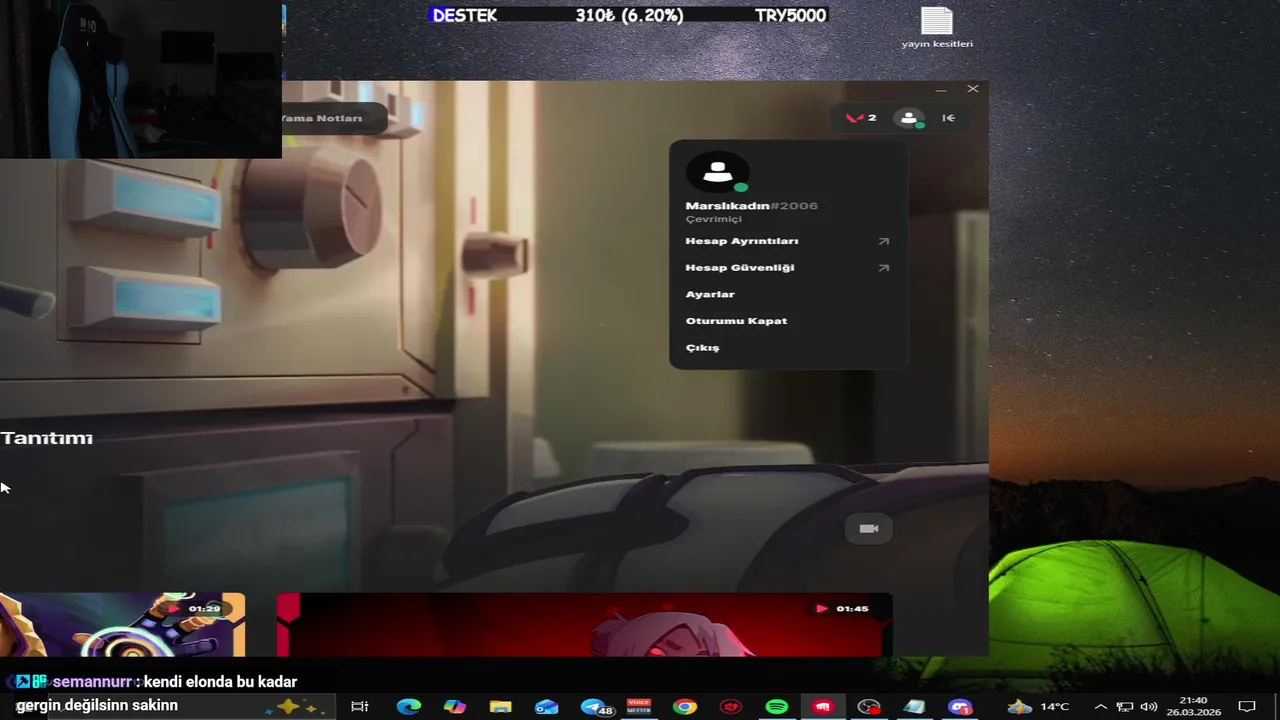Open external link arrow beside Hesap Ayrıntıları
Viewport: 1280px width, 720px height.
(883, 241)
